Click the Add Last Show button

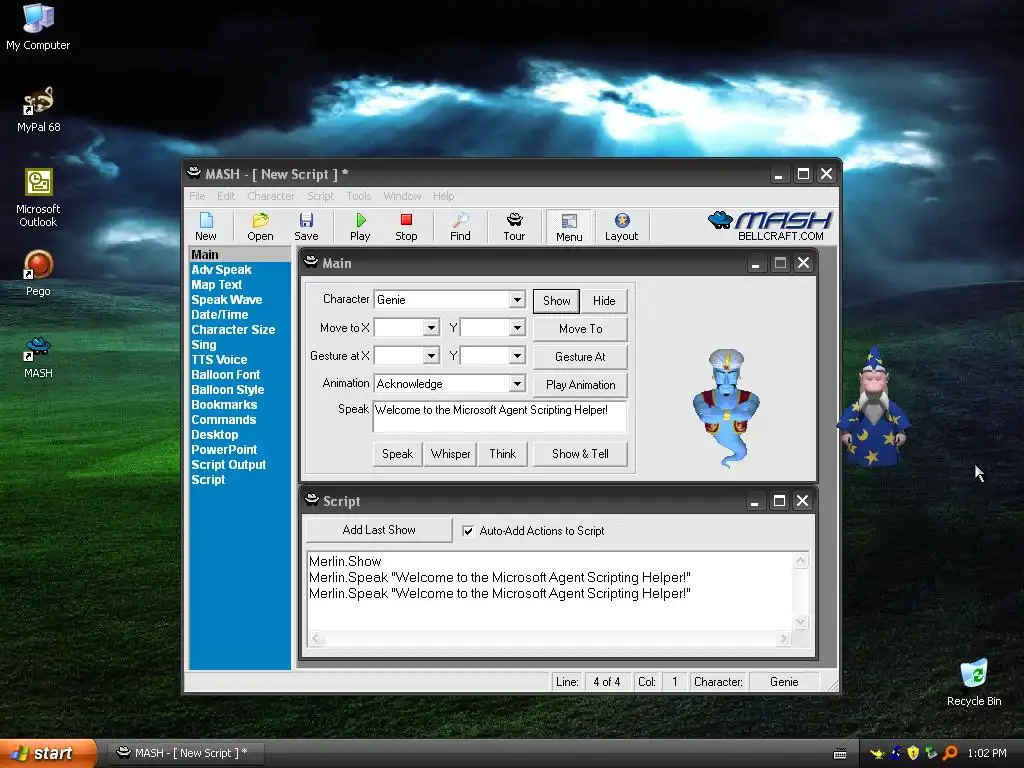[379, 530]
